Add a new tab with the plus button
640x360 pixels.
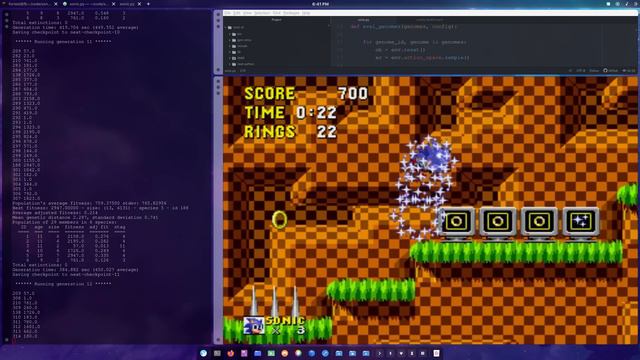(x=148, y=4)
